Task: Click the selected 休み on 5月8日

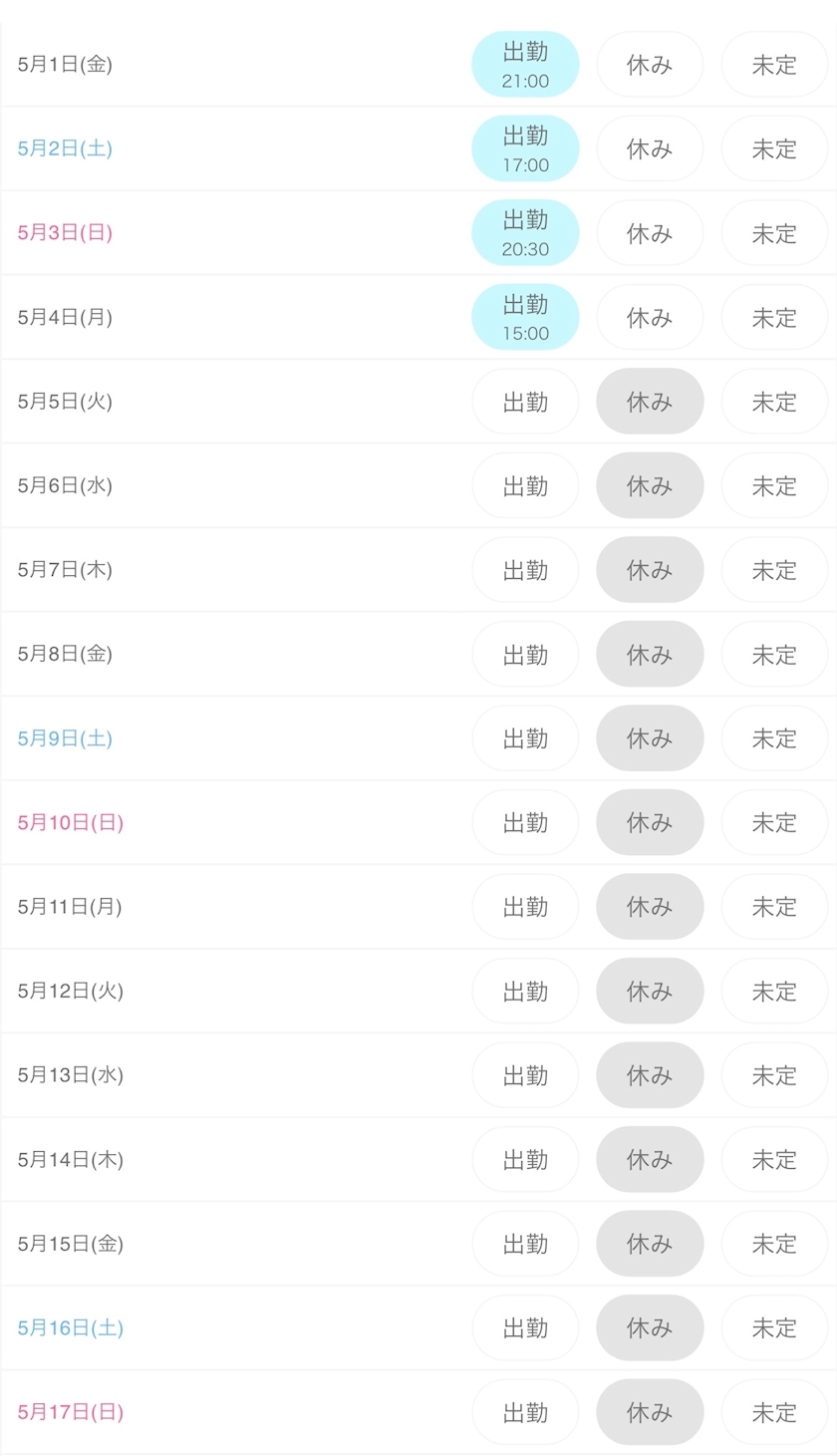Action: point(650,655)
